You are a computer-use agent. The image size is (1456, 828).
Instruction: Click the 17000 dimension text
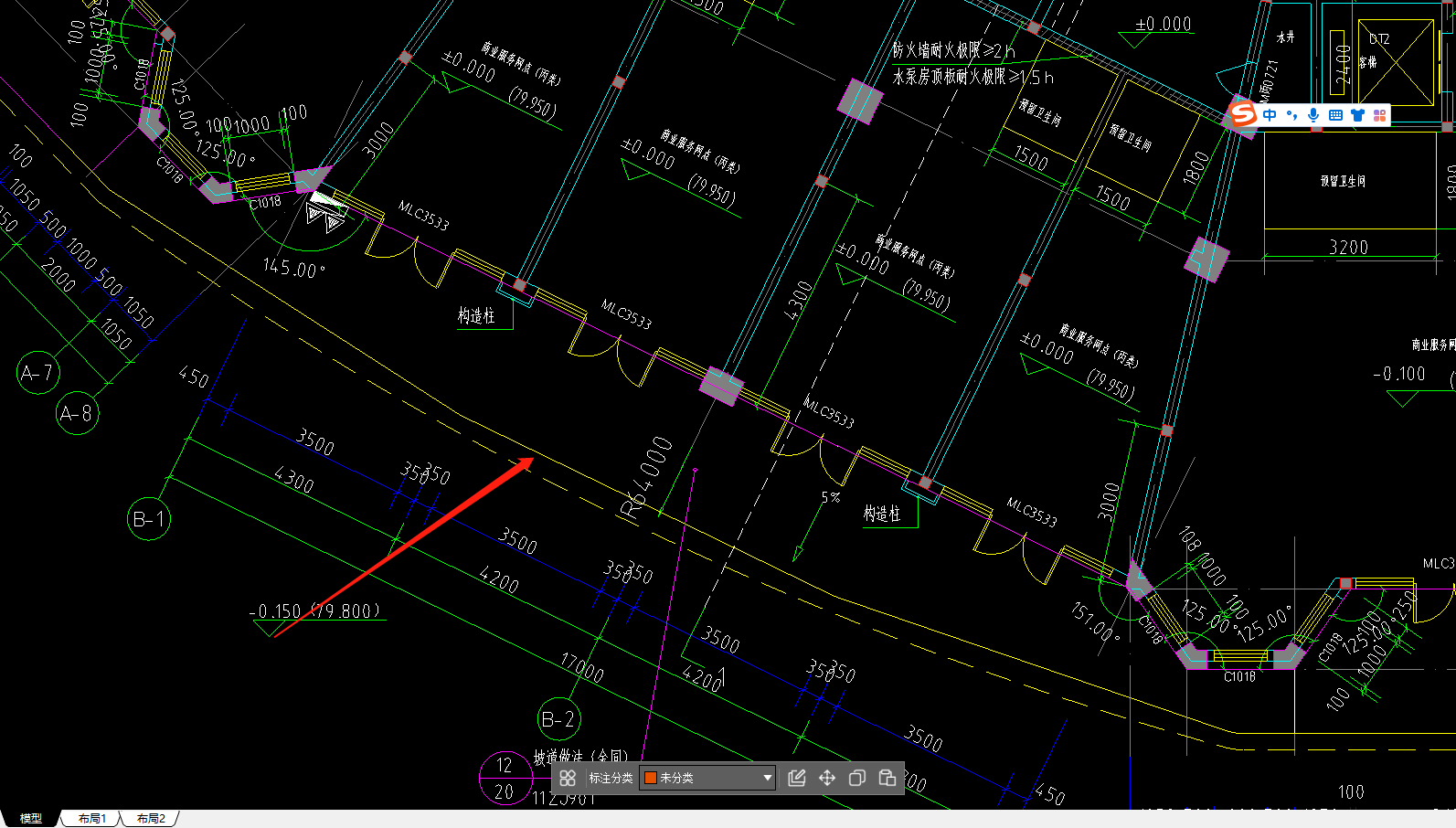583,669
